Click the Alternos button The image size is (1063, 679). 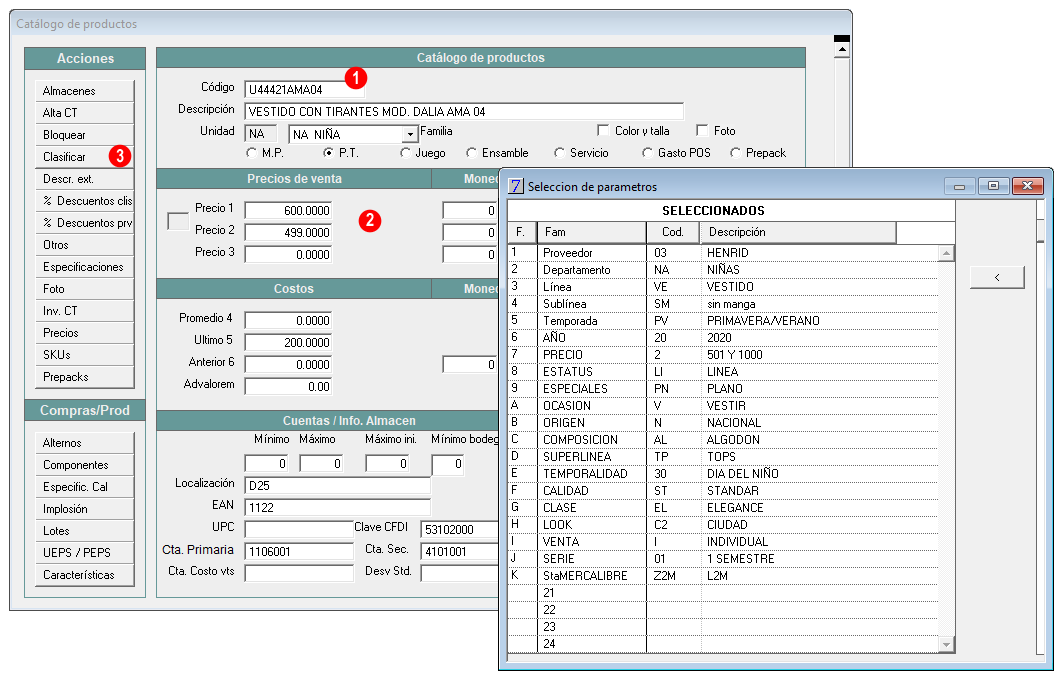(85, 443)
